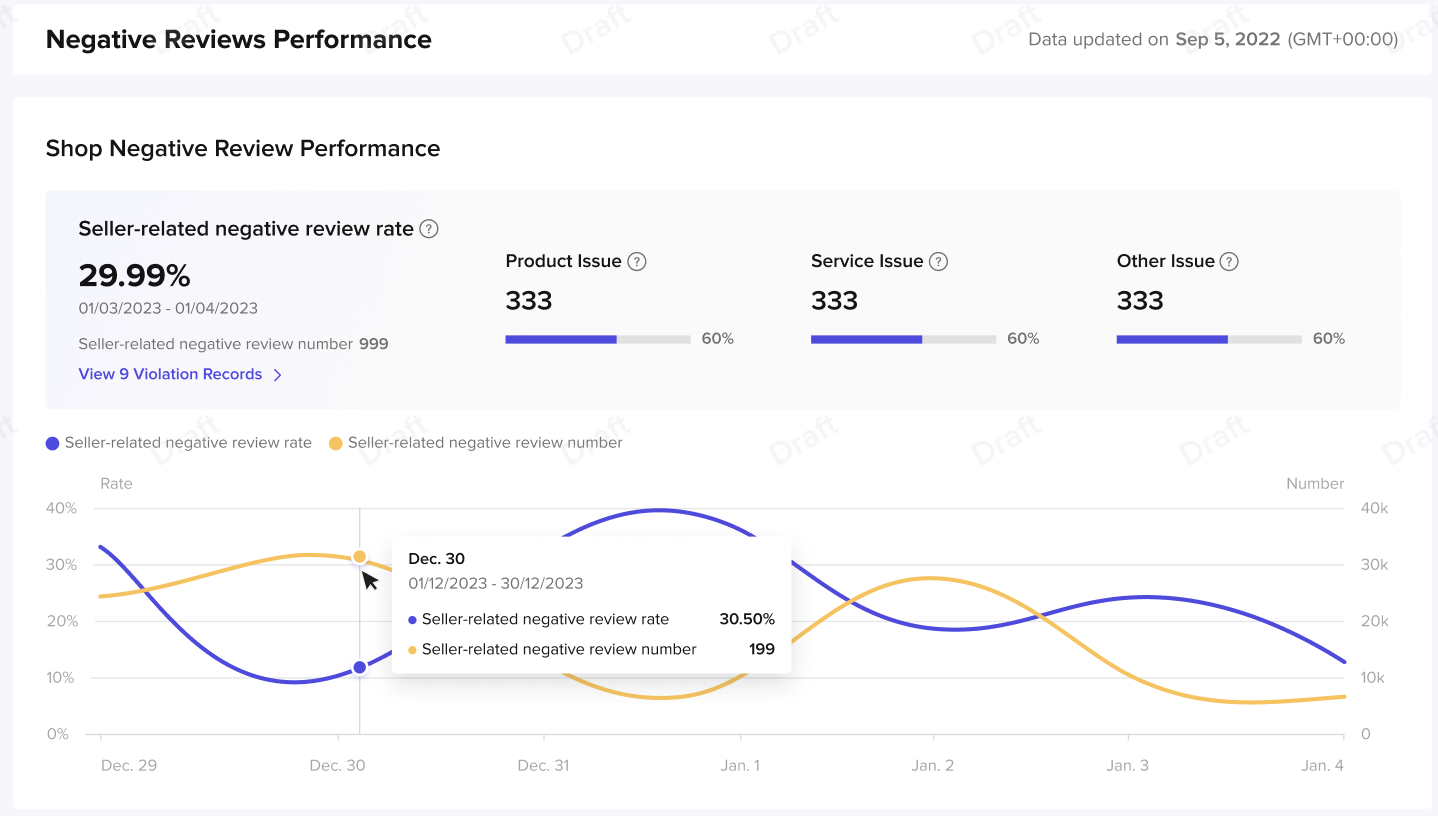The height and width of the screenshot is (816, 1438).
Task: Expand arrow next to View 9 Violation Records
Action: click(x=278, y=375)
